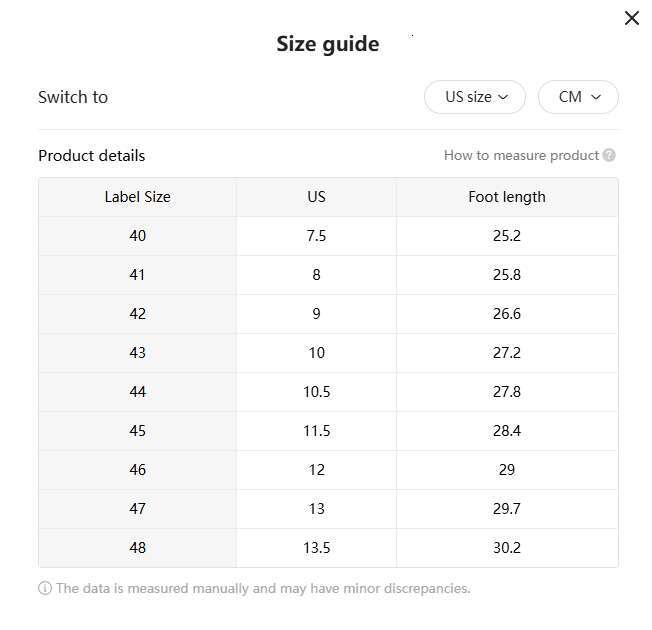Open the US size dropdown
The height and width of the screenshot is (630, 652).
(x=474, y=97)
